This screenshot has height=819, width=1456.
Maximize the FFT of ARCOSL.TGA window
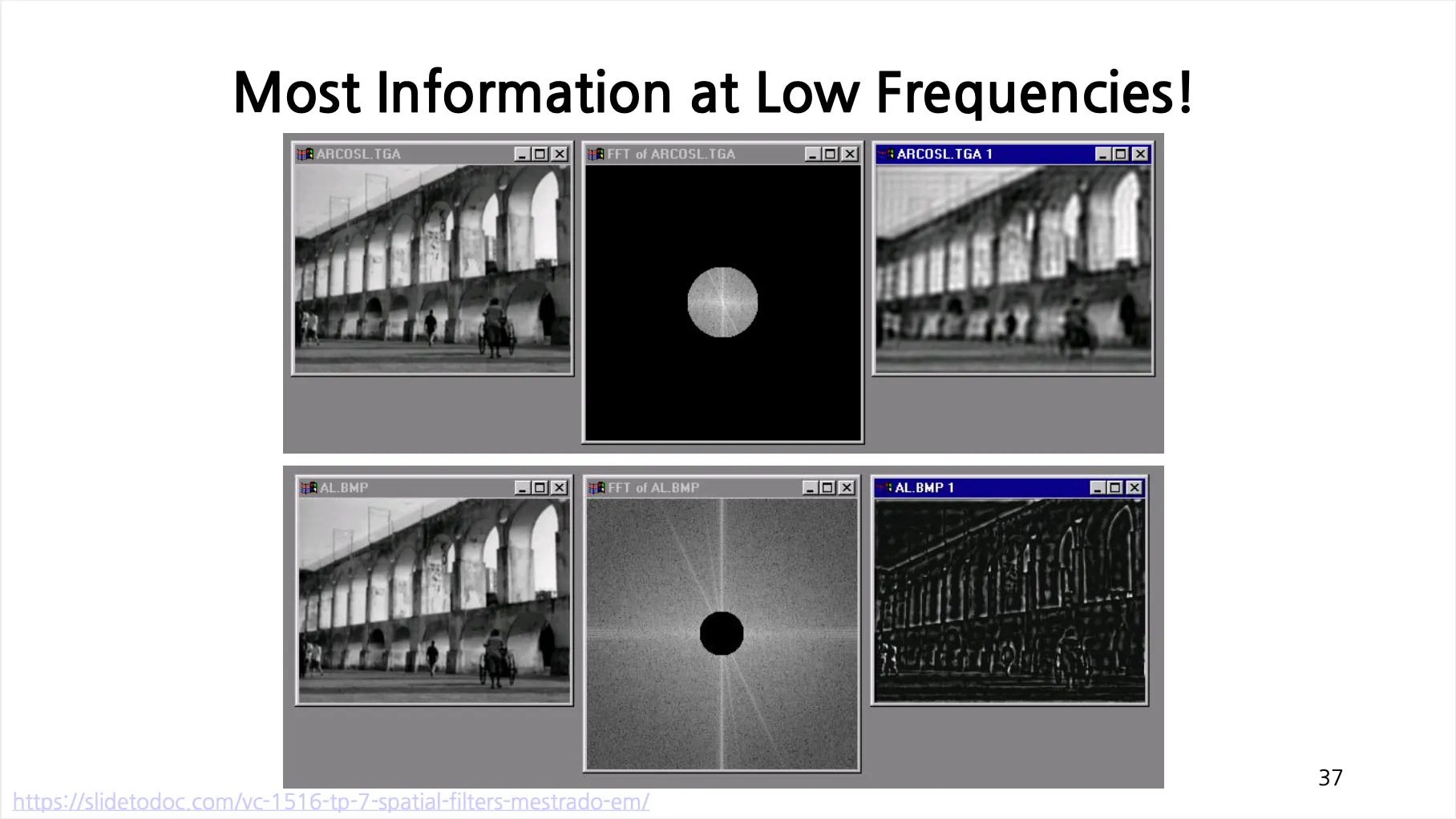(x=831, y=154)
